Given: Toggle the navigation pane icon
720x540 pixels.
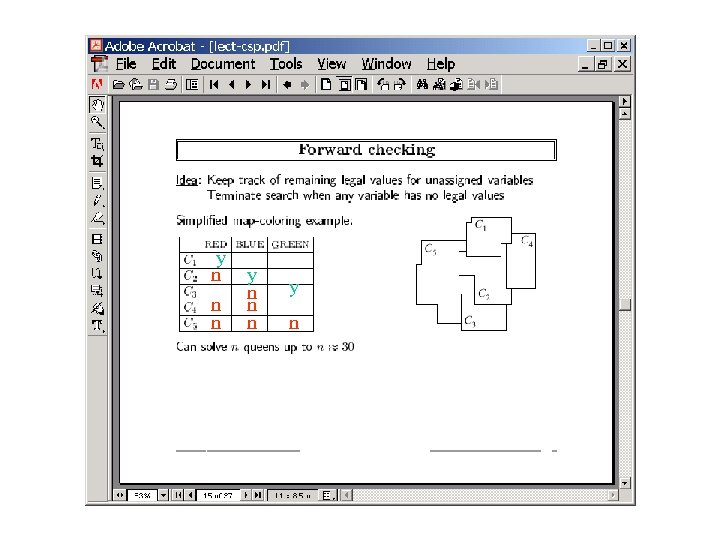Looking at the screenshot, I should [192, 84].
